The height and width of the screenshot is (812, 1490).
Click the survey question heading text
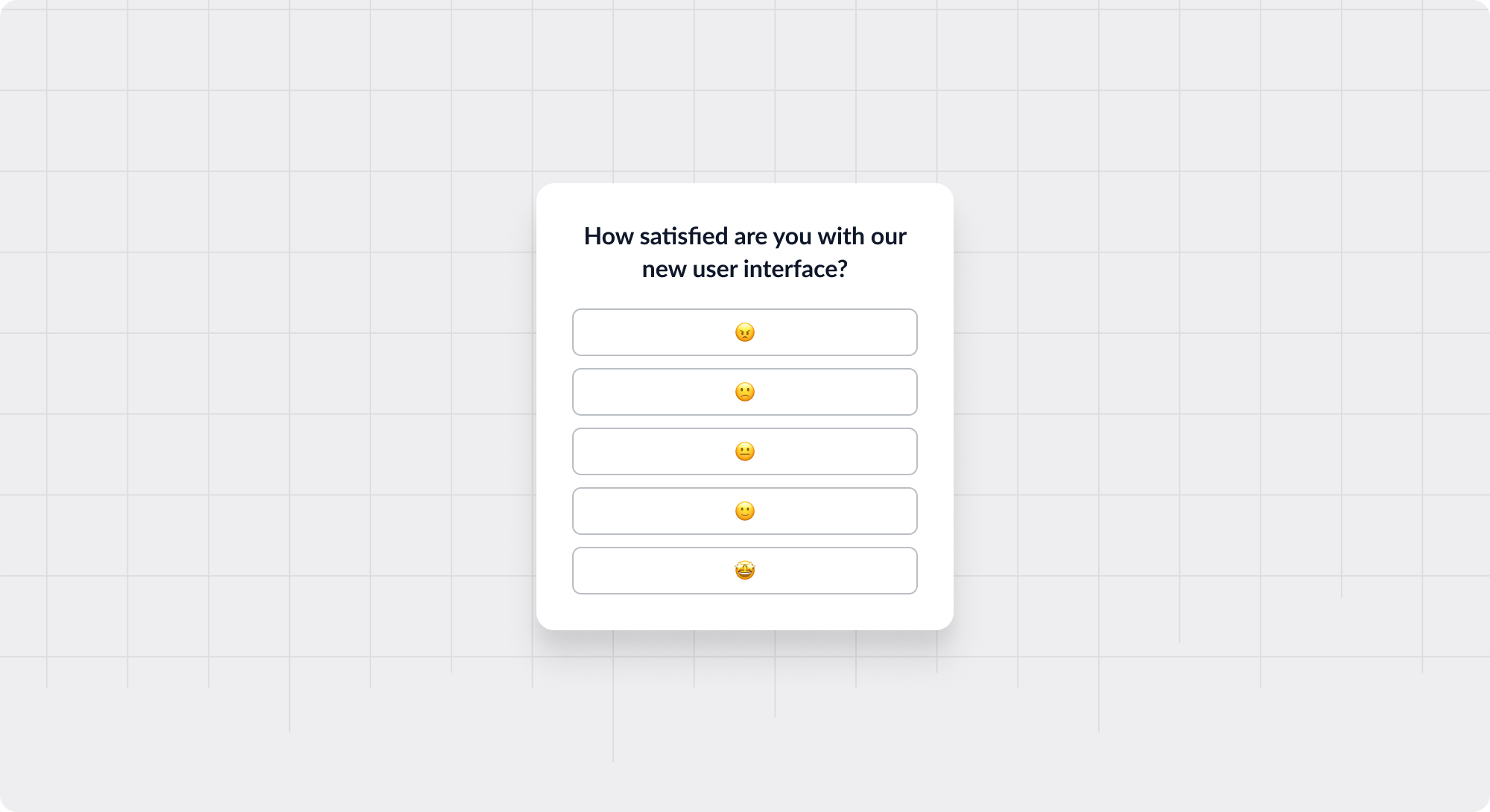pos(745,253)
